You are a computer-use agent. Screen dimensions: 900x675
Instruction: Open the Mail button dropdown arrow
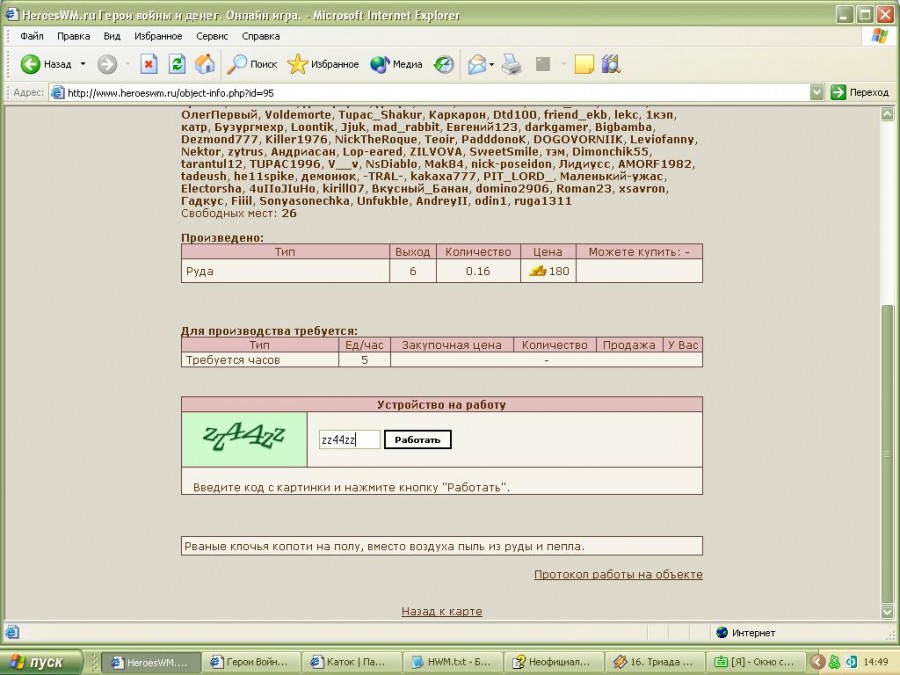492,64
